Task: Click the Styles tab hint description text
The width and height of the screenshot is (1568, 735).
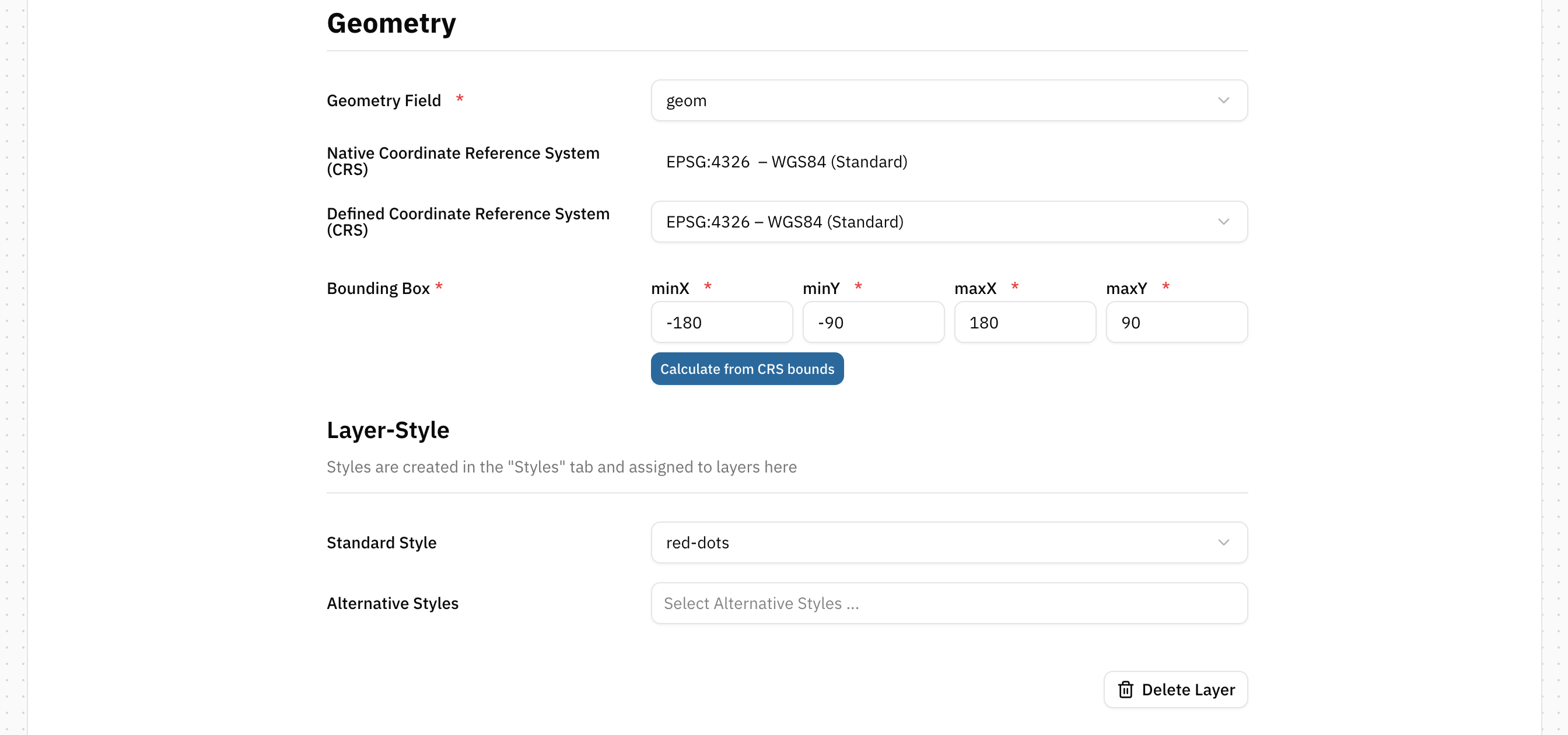Action: pyautogui.click(x=561, y=467)
